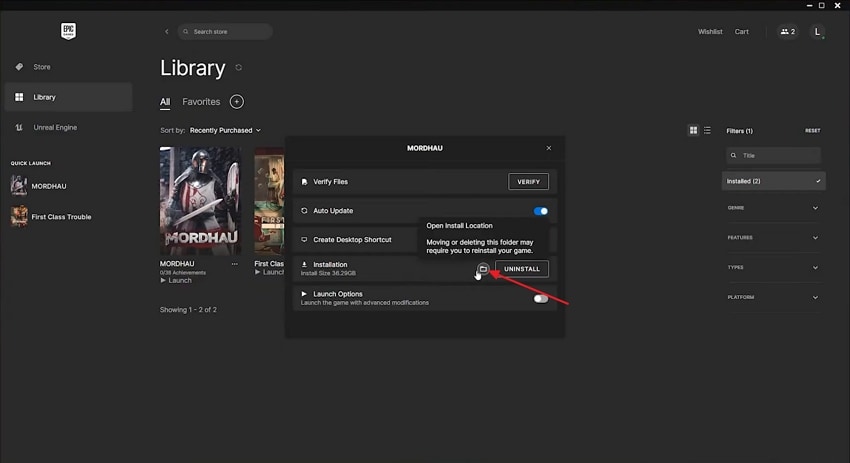Launch First Class Trouble from Quick Launch
Viewport: 850px width, 463px height.
coord(51,216)
